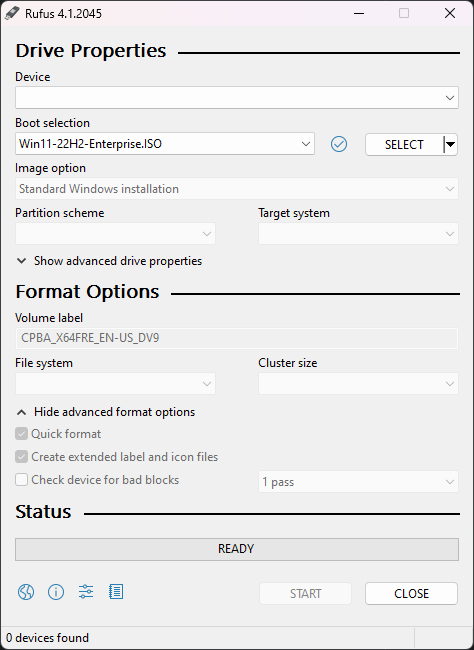This screenshot has width=474, height=650.
Task: Open the Boot selection dropdown
Action: click(x=165, y=144)
